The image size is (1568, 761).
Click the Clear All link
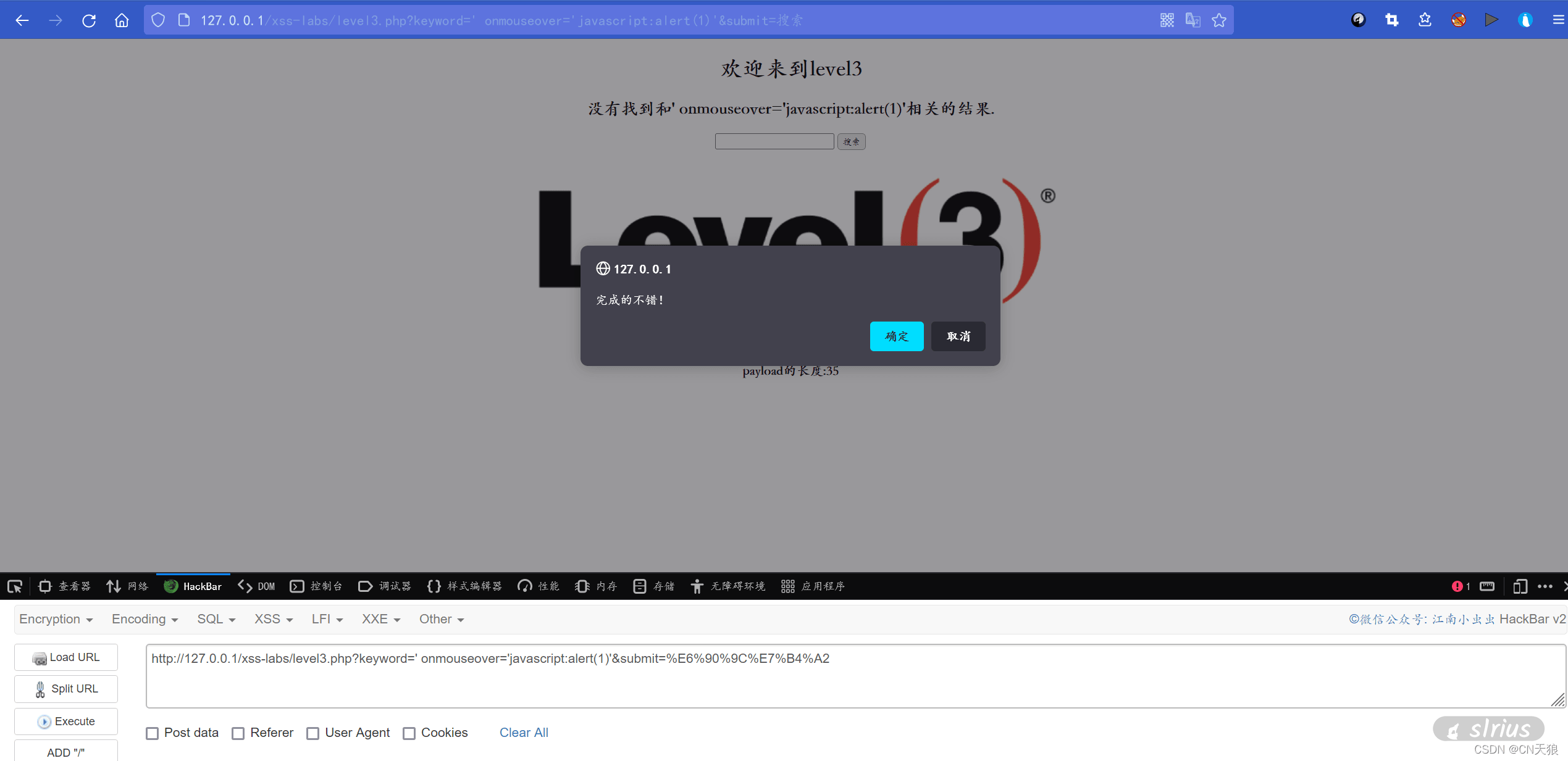[x=523, y=733]
